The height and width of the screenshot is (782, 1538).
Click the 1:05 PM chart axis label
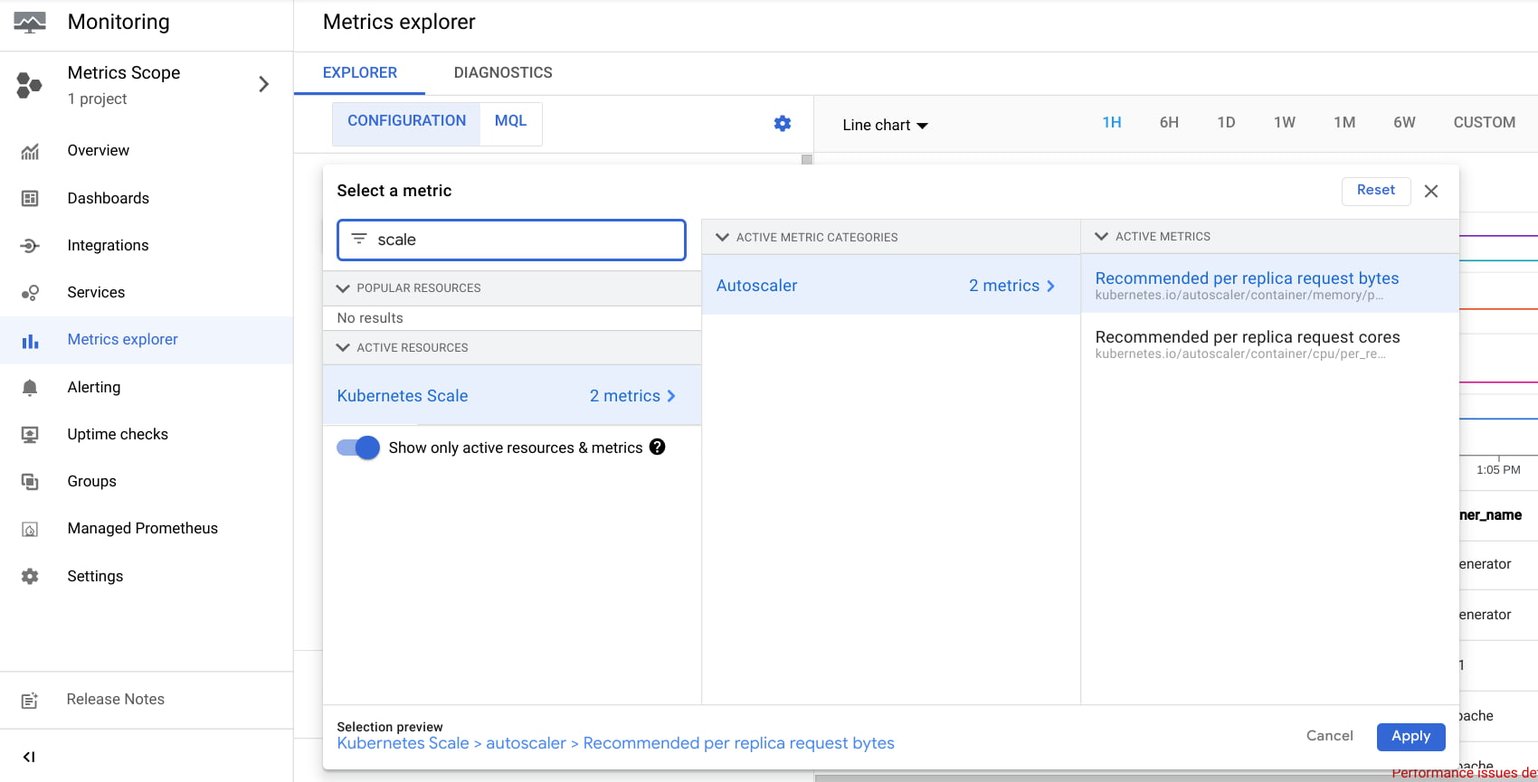[1498, 469]
